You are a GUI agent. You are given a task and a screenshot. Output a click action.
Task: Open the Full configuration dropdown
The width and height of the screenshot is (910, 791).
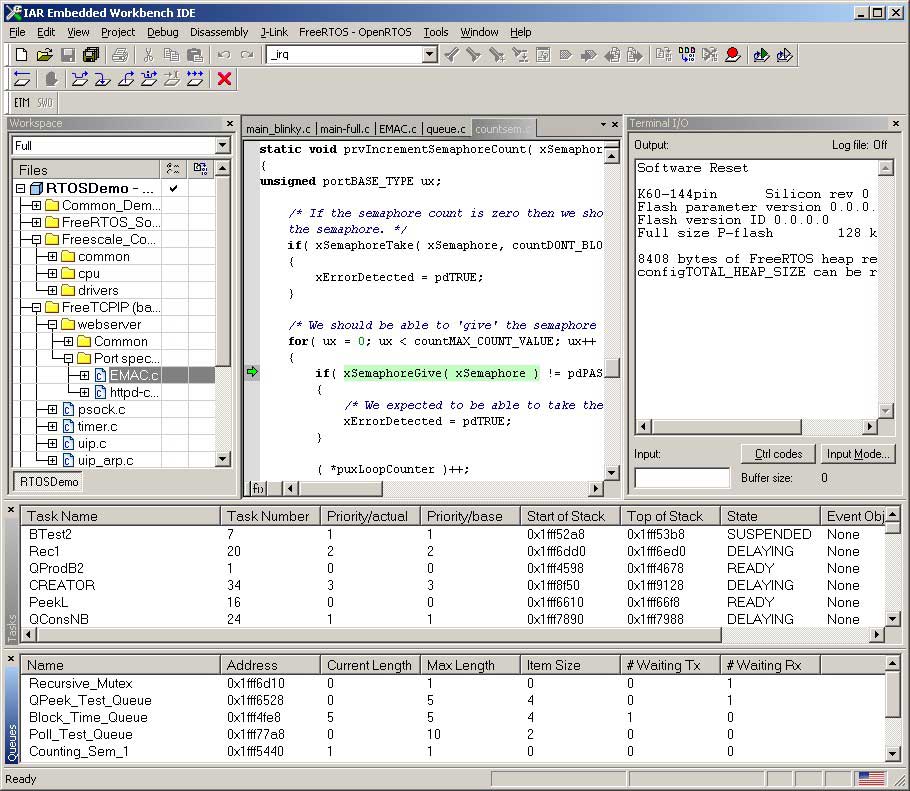coord(222,145)
